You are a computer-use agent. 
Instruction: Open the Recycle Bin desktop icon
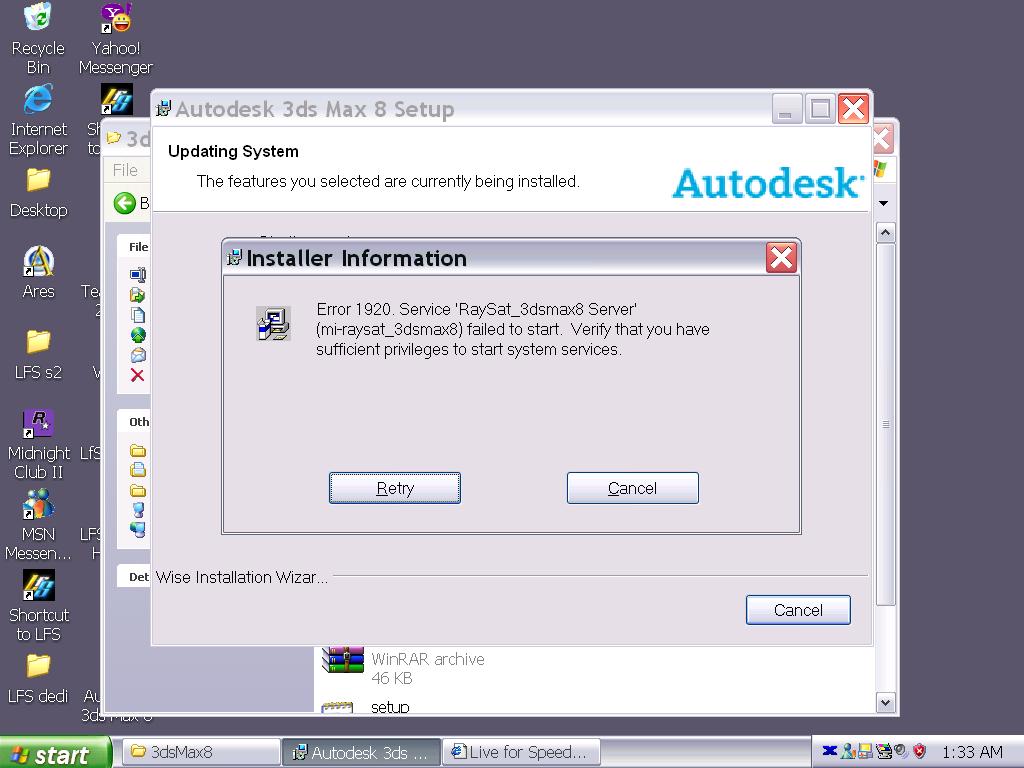pyautogui.click(x=38, y=39)
